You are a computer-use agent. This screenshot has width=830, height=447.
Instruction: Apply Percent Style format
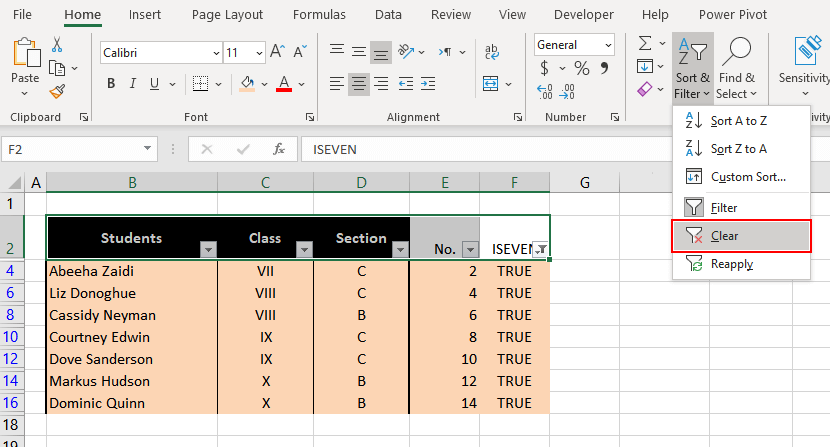point(582,68)
